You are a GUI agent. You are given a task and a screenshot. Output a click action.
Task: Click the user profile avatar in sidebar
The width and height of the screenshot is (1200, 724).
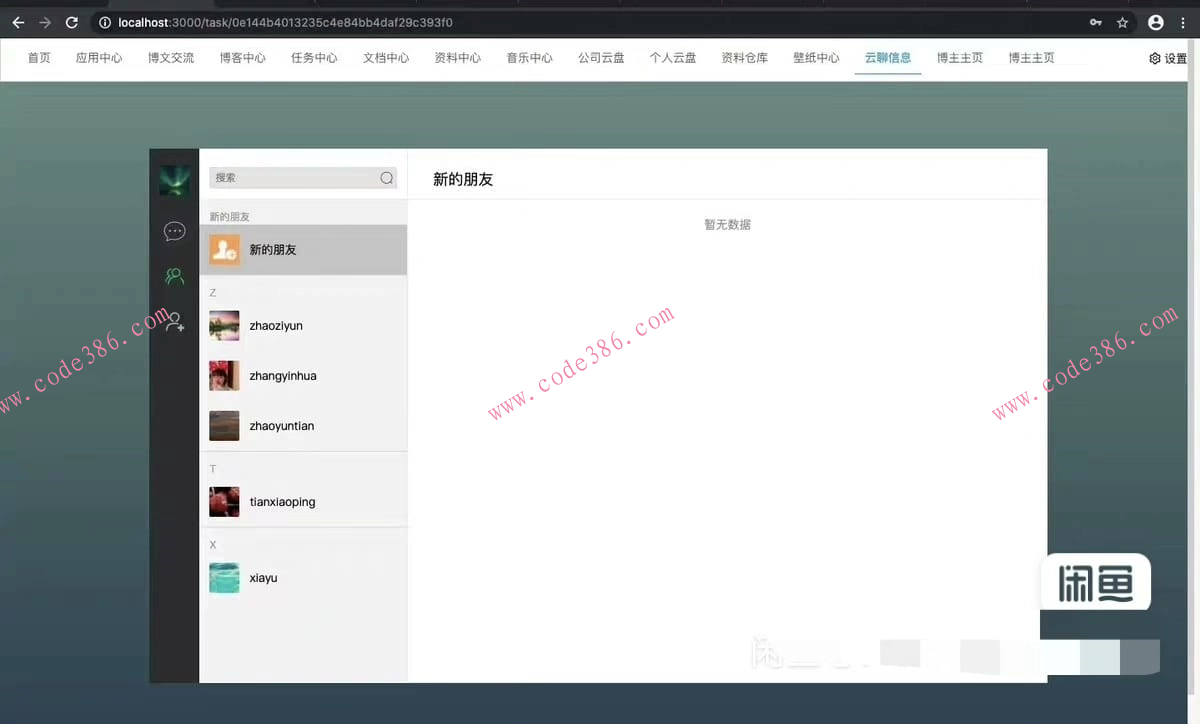click(174, 181)
